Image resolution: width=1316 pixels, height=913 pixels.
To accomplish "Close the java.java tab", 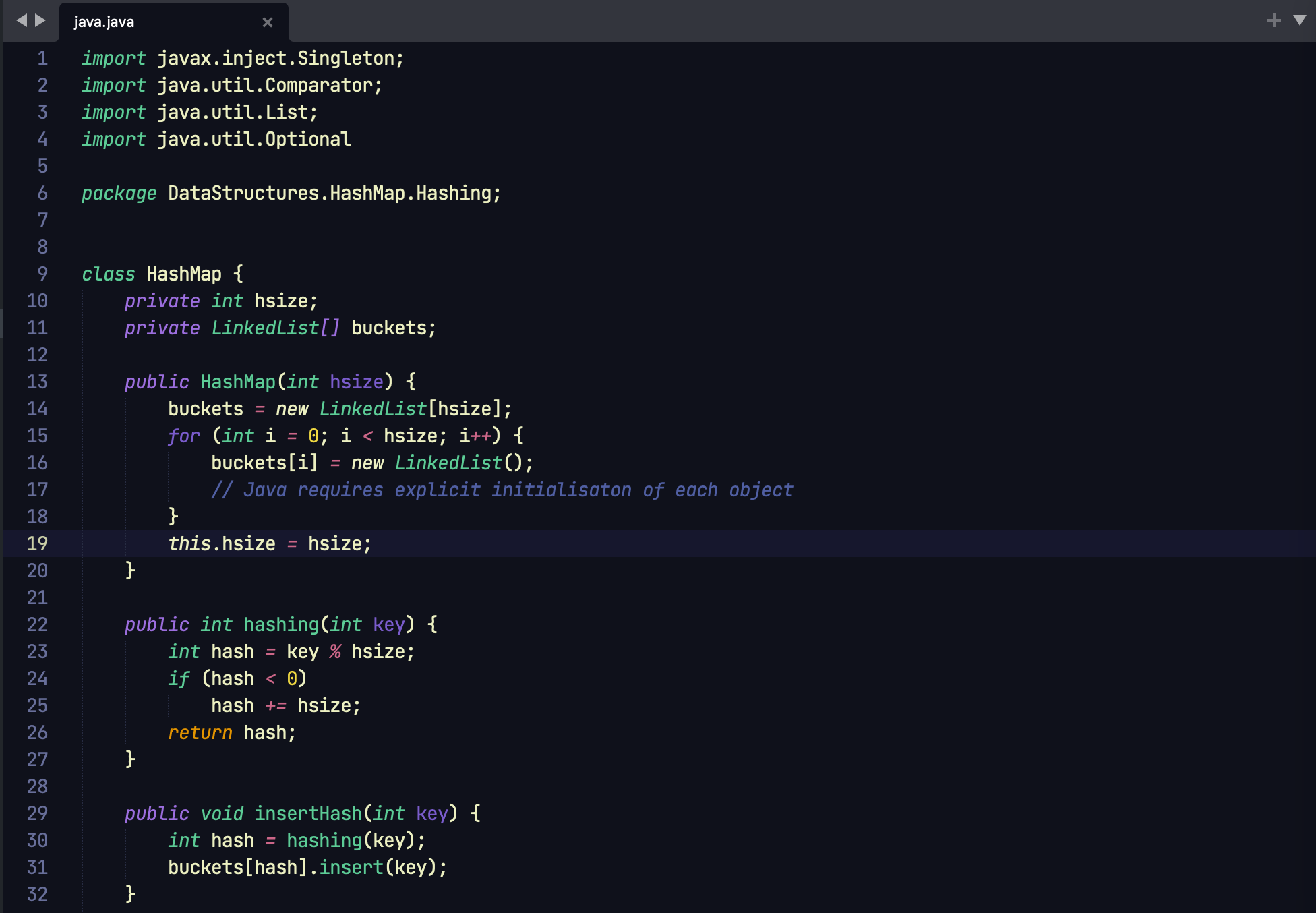I will point(268,22).
